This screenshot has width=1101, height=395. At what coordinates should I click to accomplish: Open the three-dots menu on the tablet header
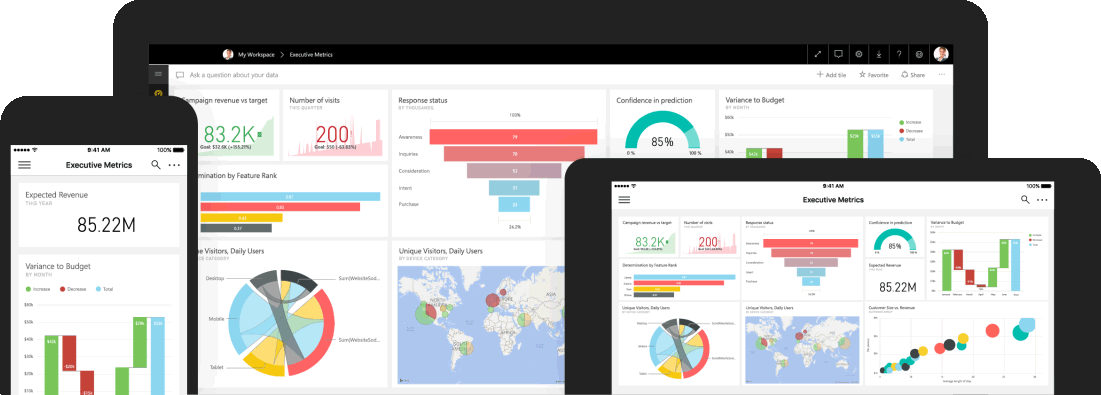(x=1042, y=200)
